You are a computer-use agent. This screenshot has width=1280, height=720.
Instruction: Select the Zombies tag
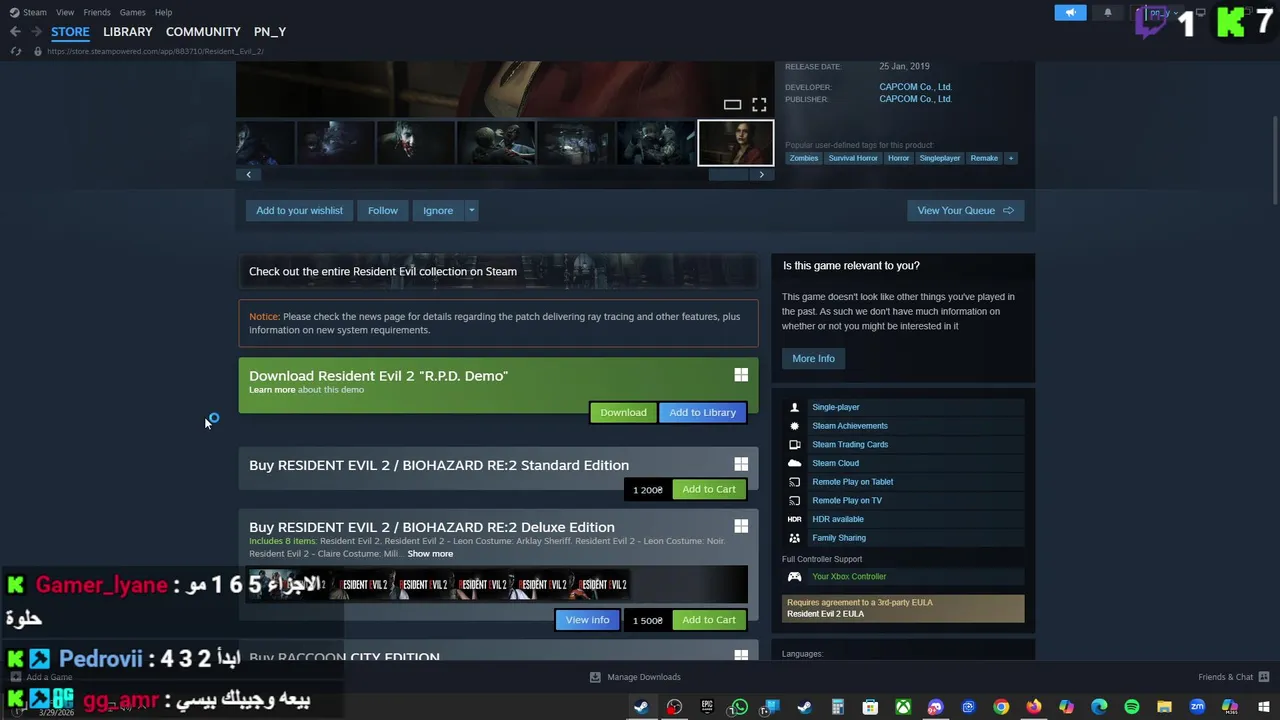(803, 158)
